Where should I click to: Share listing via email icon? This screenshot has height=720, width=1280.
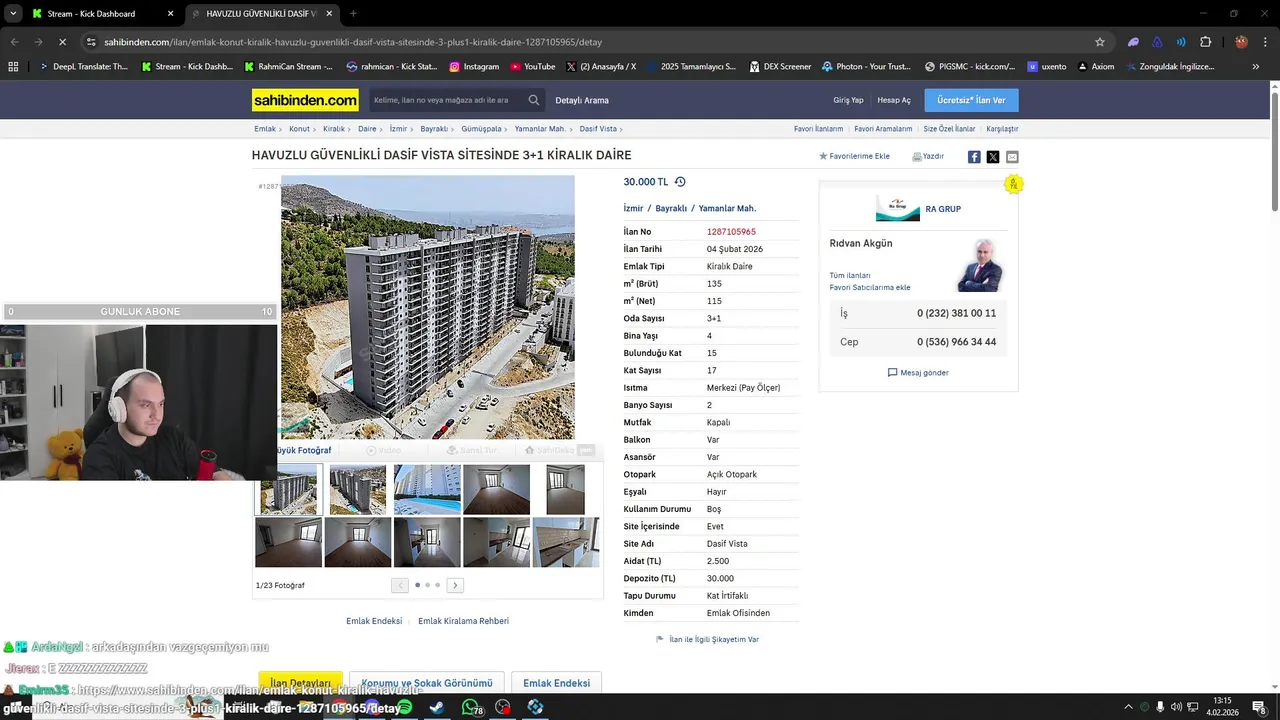[x=1012, y=157]
